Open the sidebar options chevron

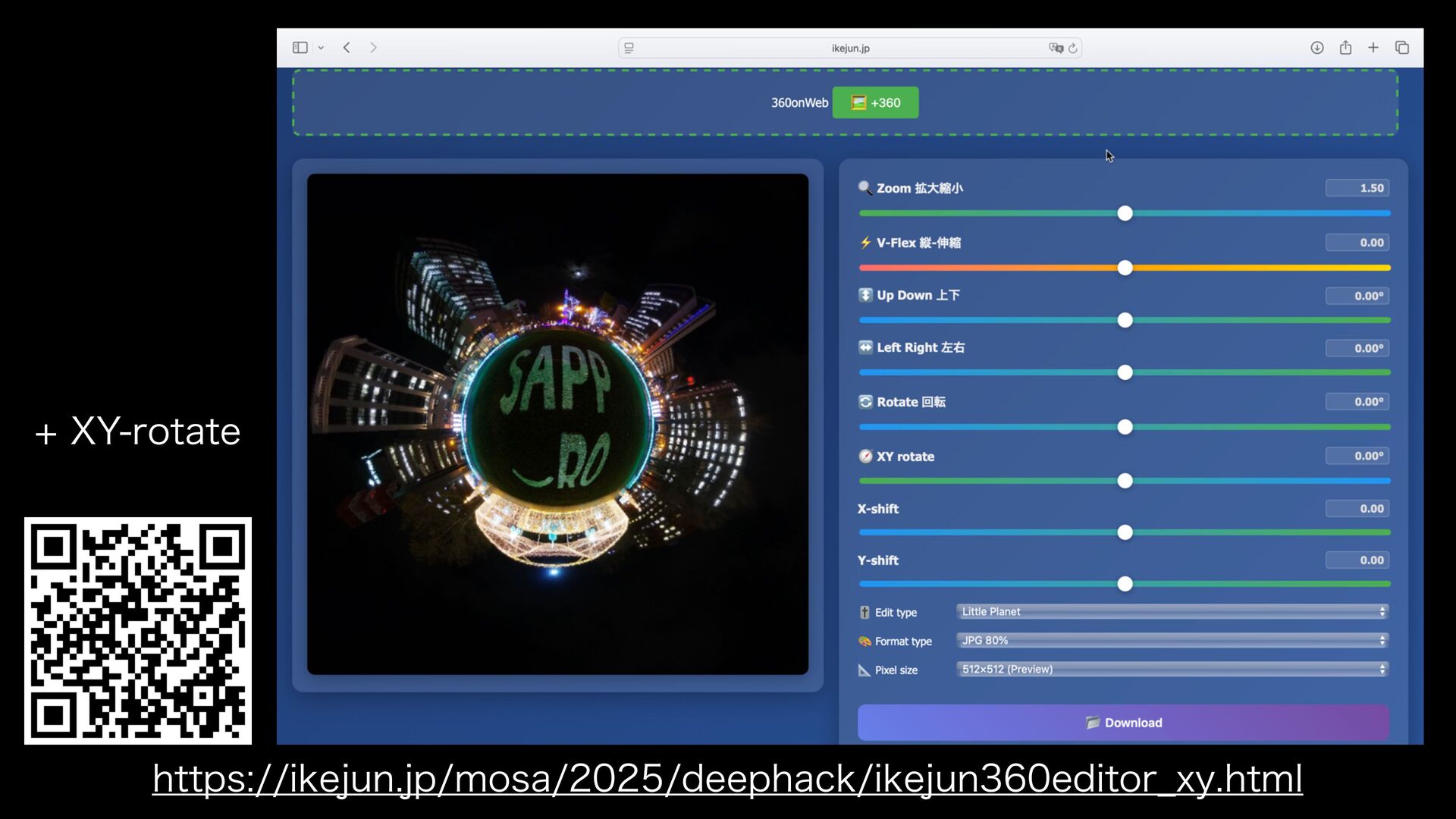[x=321, y=48]
